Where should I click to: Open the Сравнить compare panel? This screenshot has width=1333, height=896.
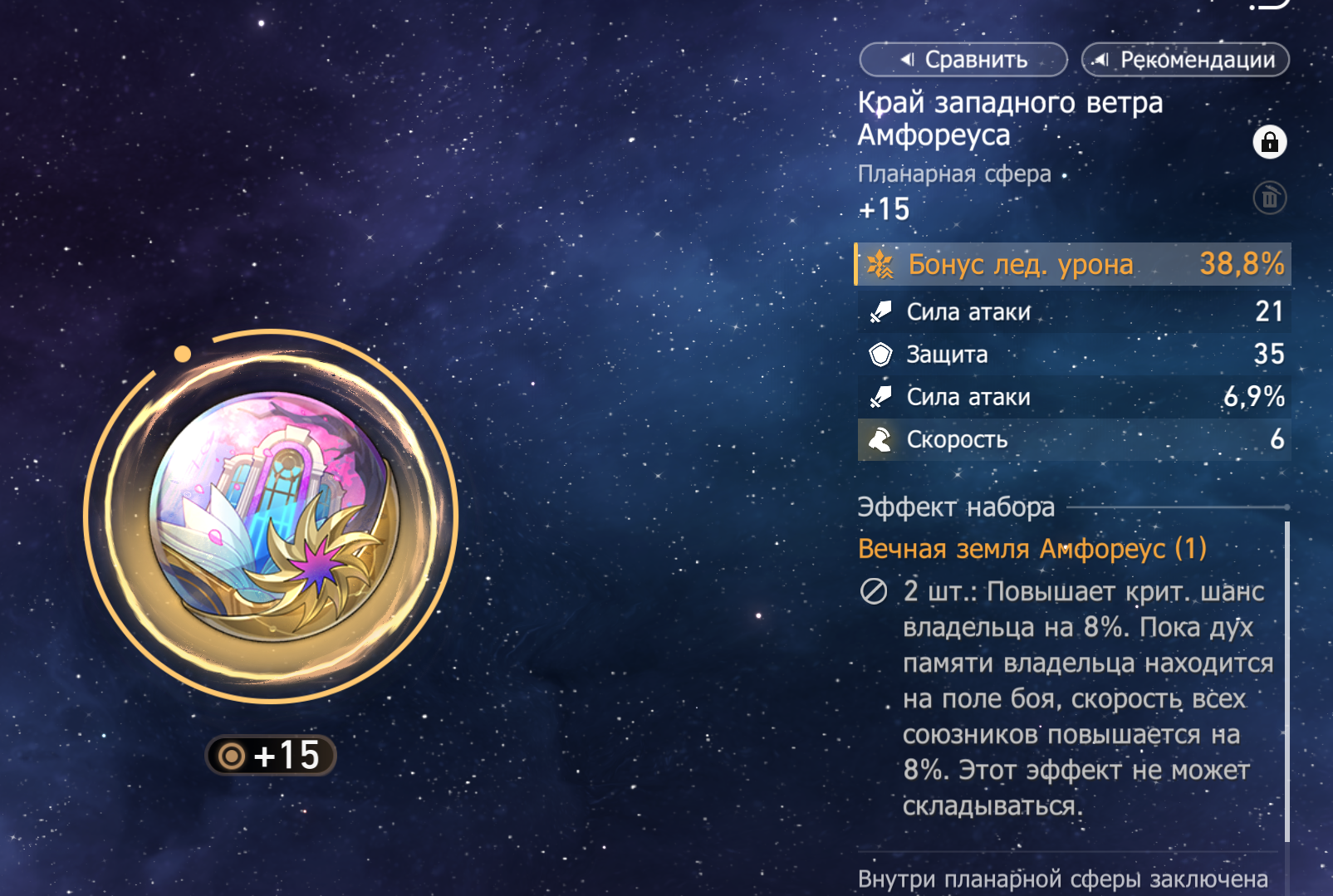pyautogui.click(x=963, y=60)
